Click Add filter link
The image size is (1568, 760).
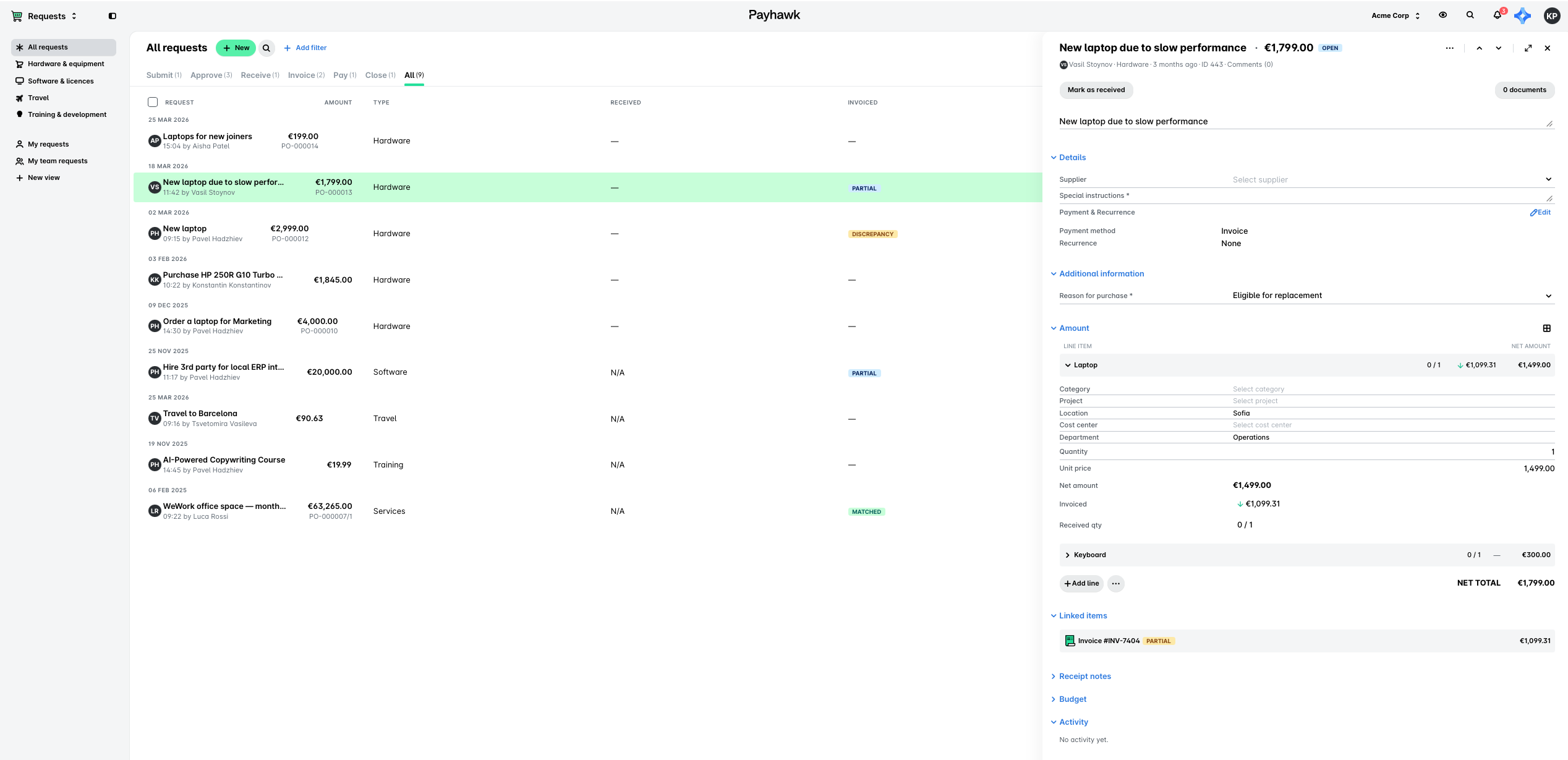[305, 48]
